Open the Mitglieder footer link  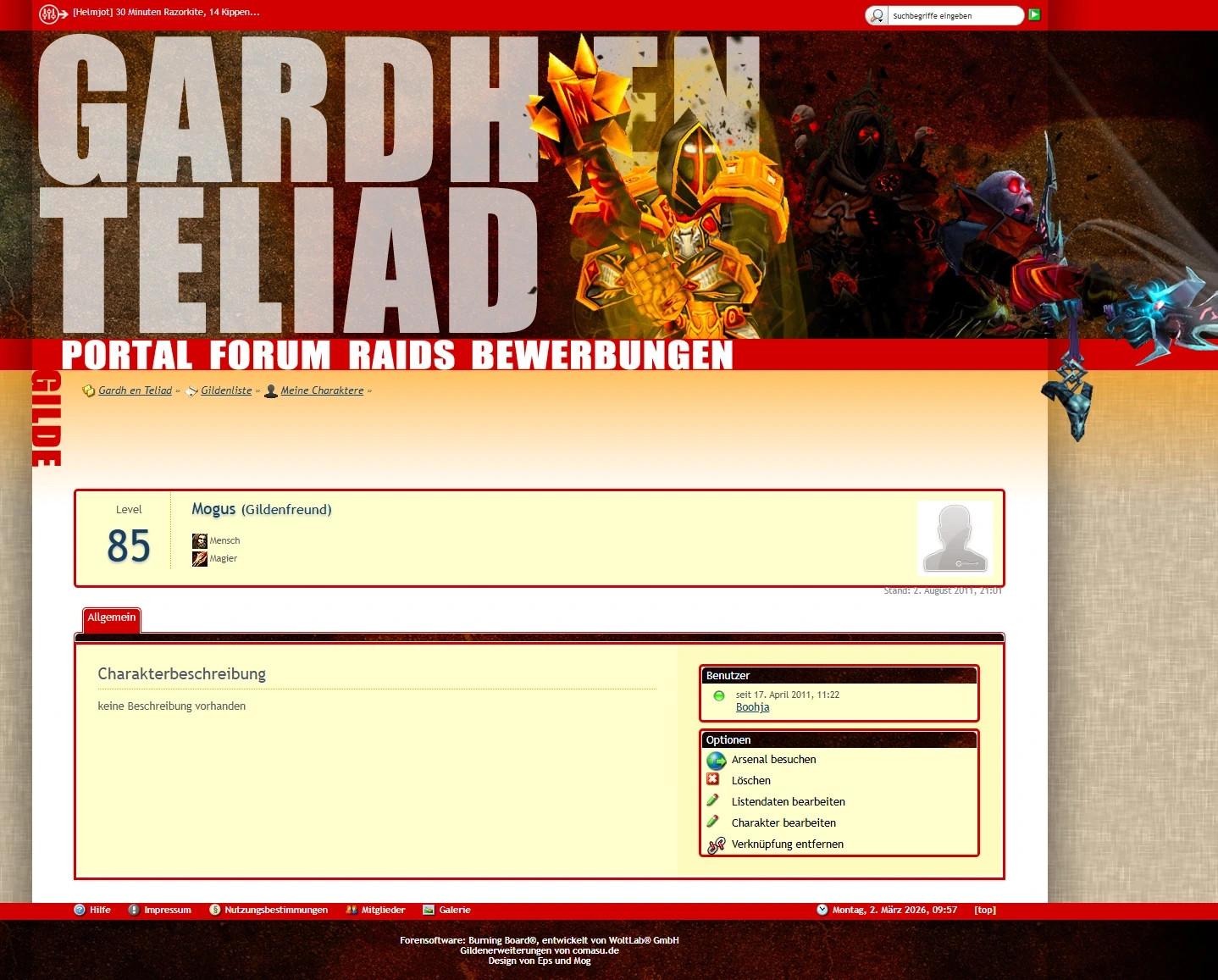click(x=384, y=910)
